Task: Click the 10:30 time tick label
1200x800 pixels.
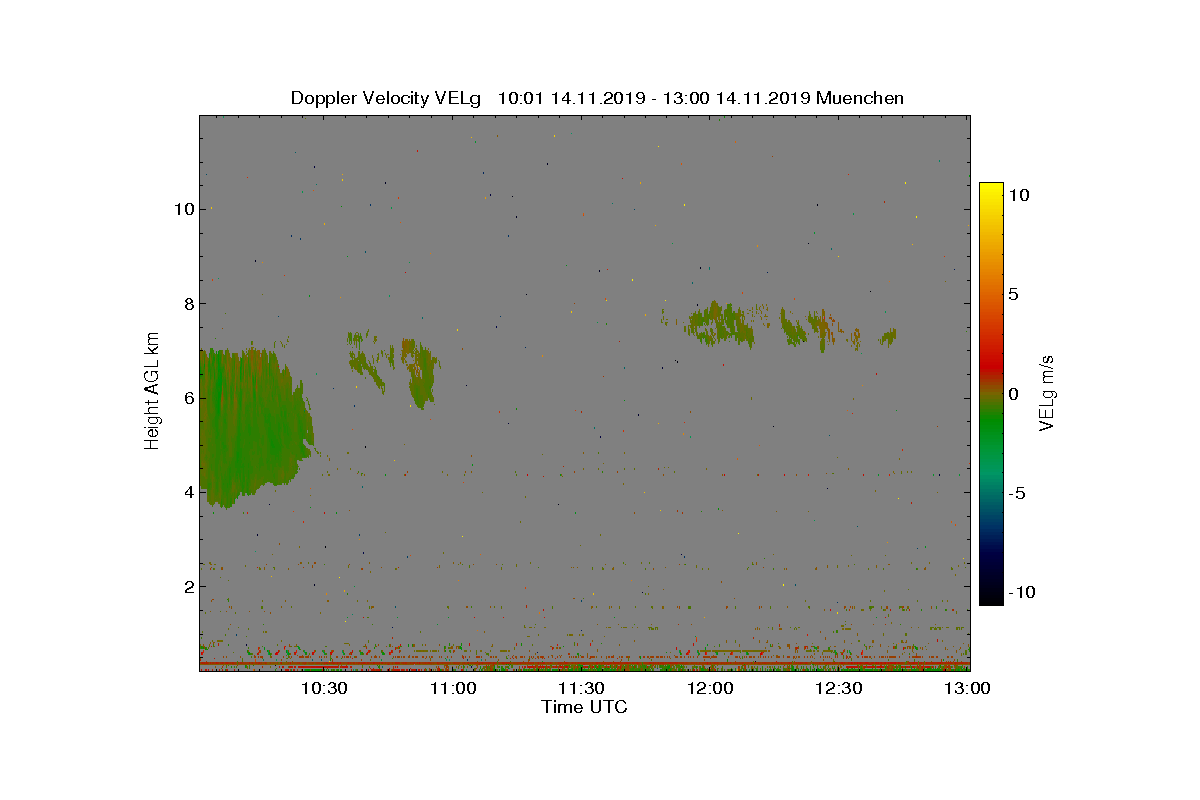Action: [324, 688]
